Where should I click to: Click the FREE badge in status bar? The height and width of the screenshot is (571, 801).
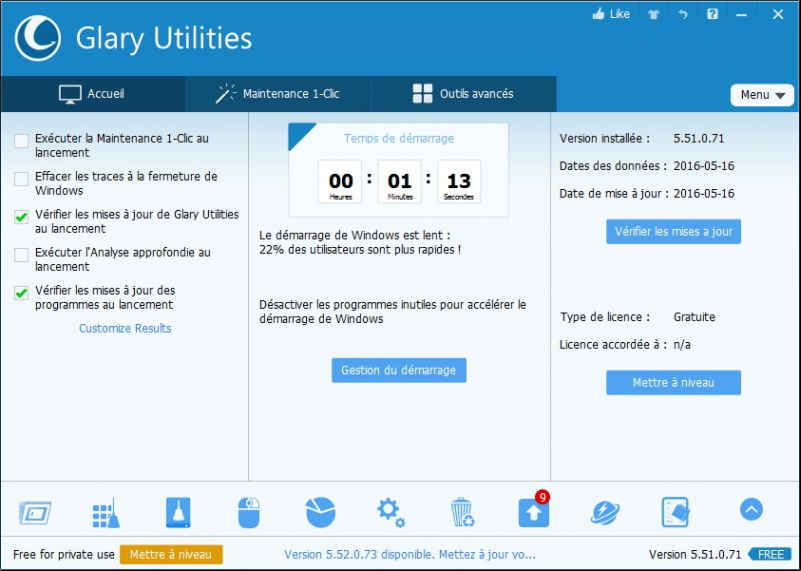coord(770,555)
